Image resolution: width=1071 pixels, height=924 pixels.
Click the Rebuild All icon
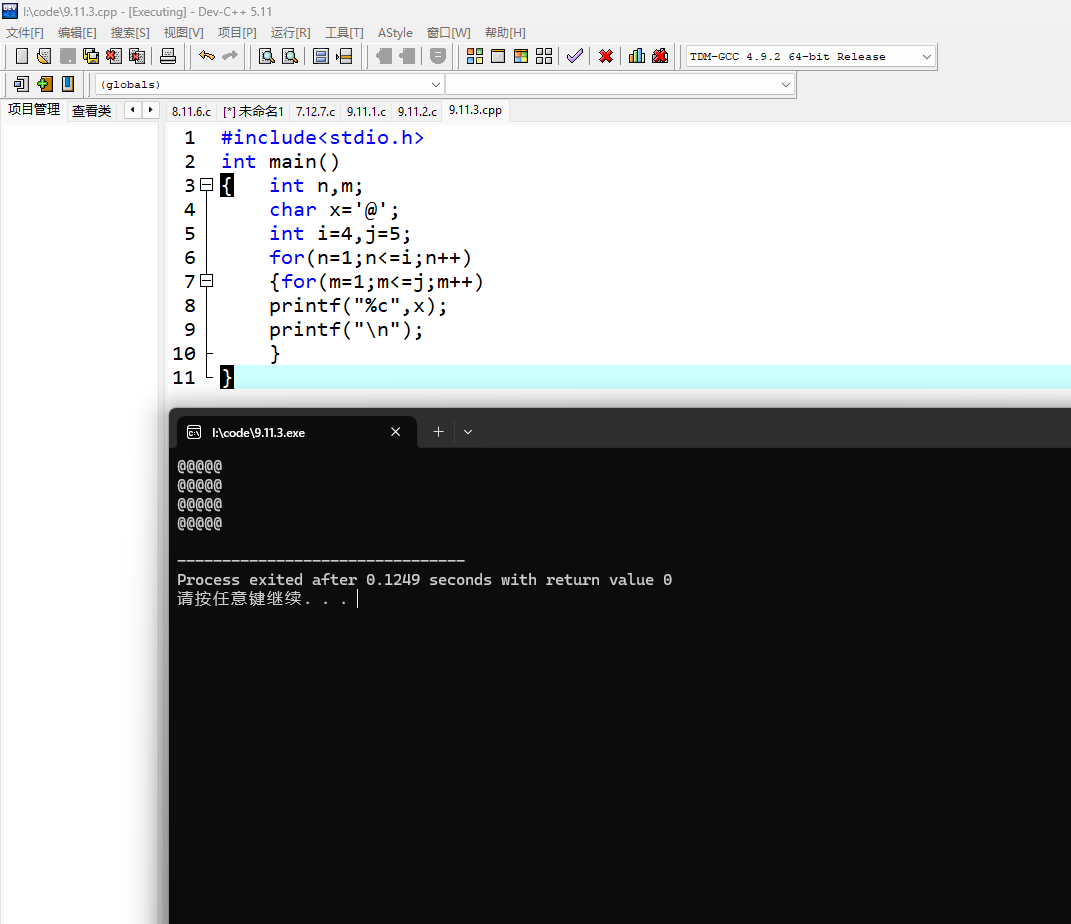[x=544, y=56]
